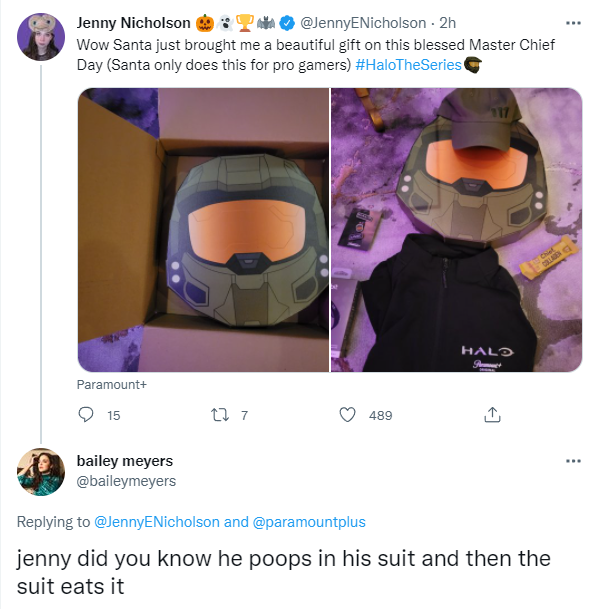The height and width of the screenshot is (609, 597).
Task: Open the Master Chief helmet box photo
Action: click(203, 230)
